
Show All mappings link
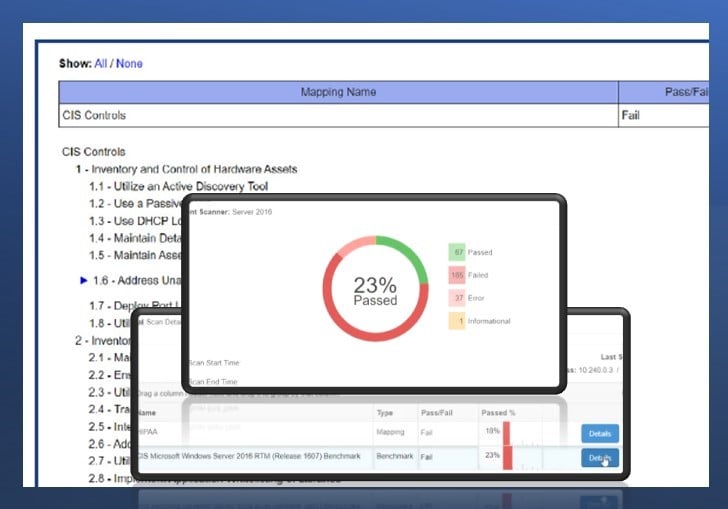coord(102,64)
